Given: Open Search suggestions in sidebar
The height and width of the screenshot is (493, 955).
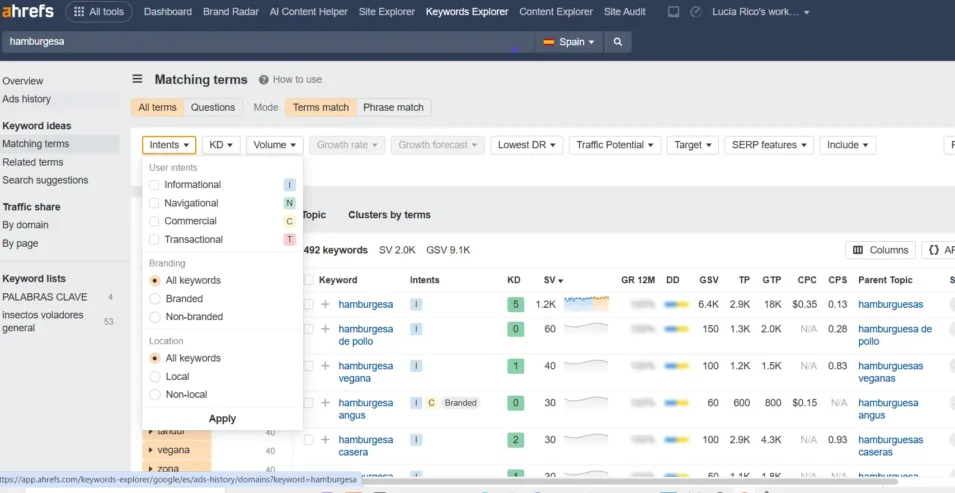Looking at the screenshot, I should [x=45, y=180].
